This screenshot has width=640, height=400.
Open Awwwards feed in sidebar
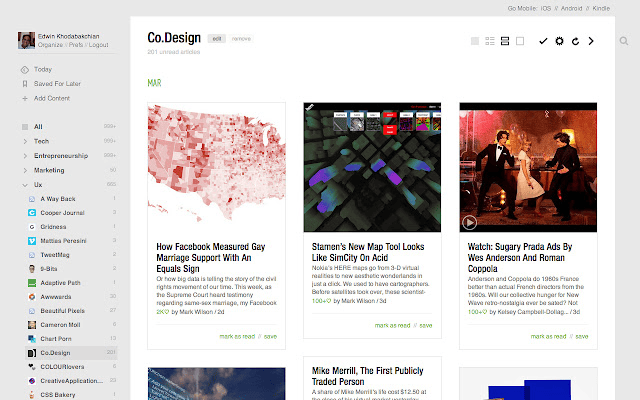coord(55,297)
